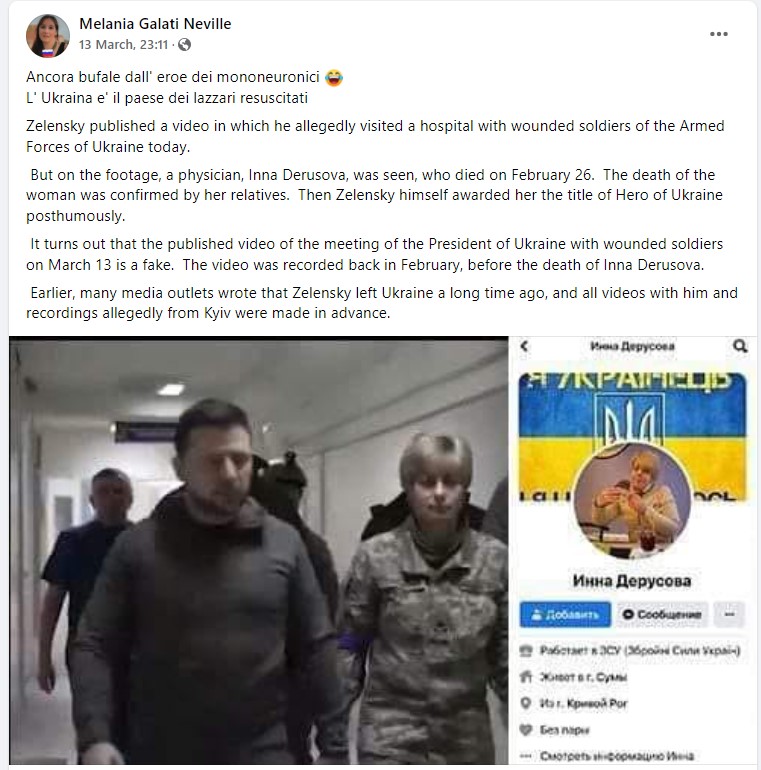Click the location pin icon by Кривой Рог

pos(526,703)
